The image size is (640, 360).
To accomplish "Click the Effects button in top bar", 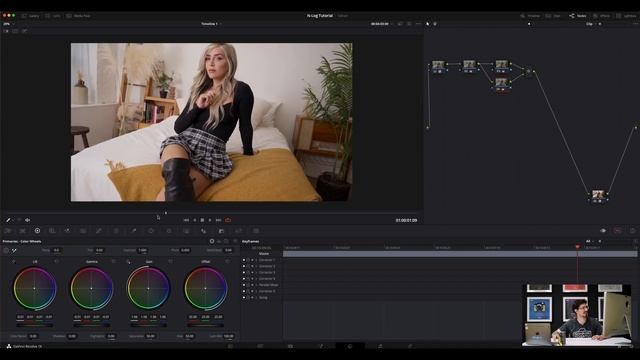I will pyautogui.click(x=602, y=16).
